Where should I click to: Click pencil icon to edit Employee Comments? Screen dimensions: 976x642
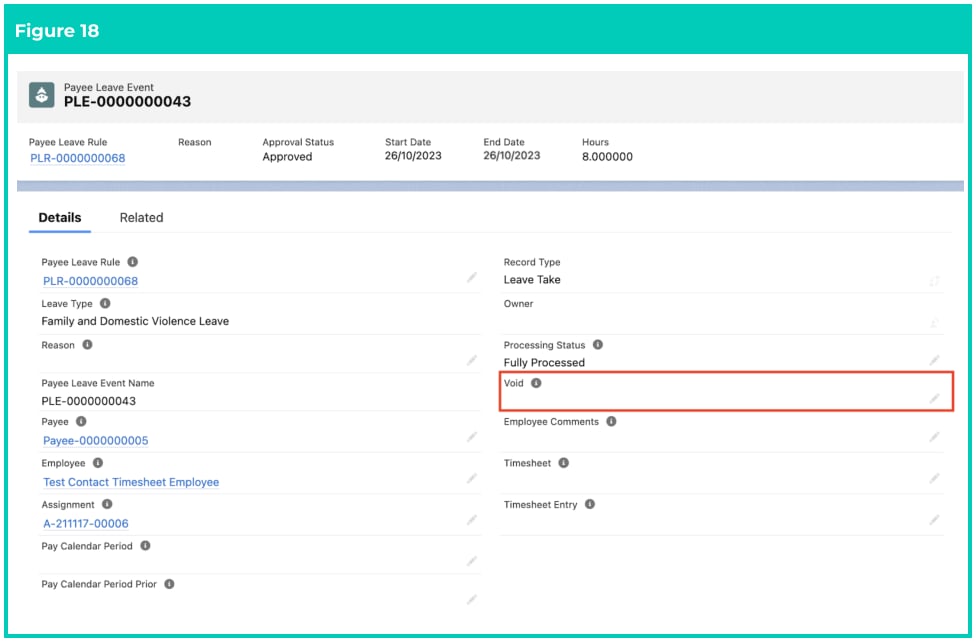coord(934,437)
